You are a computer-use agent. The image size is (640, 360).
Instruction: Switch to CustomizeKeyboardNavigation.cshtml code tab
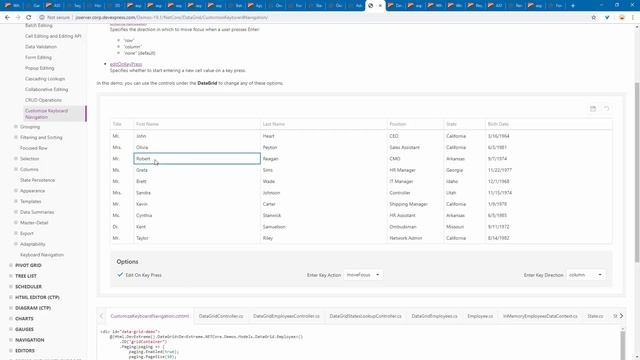click(150, 316)
